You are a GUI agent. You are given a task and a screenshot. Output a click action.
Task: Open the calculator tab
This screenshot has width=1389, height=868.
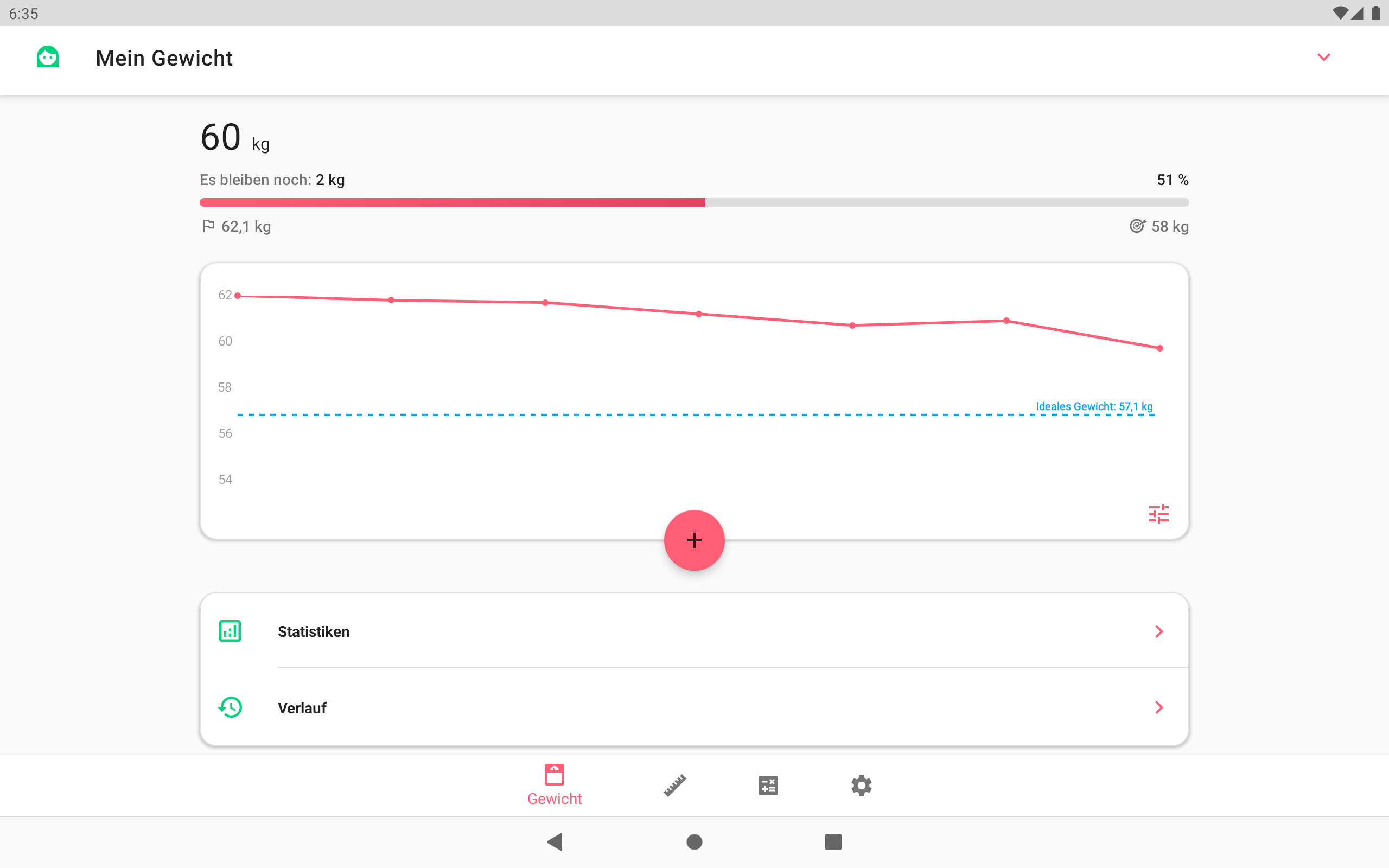pos(768,785)
